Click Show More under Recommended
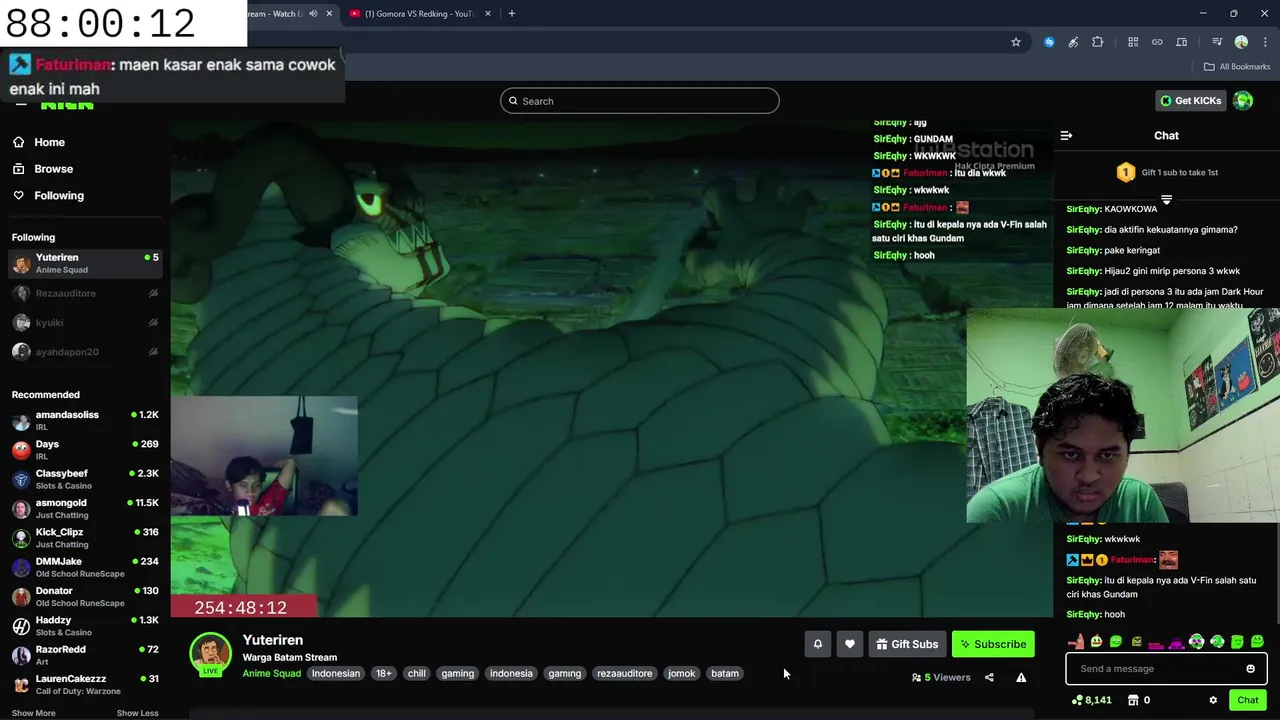Viewport: 1280px width, 720px height. pos(33,713)
